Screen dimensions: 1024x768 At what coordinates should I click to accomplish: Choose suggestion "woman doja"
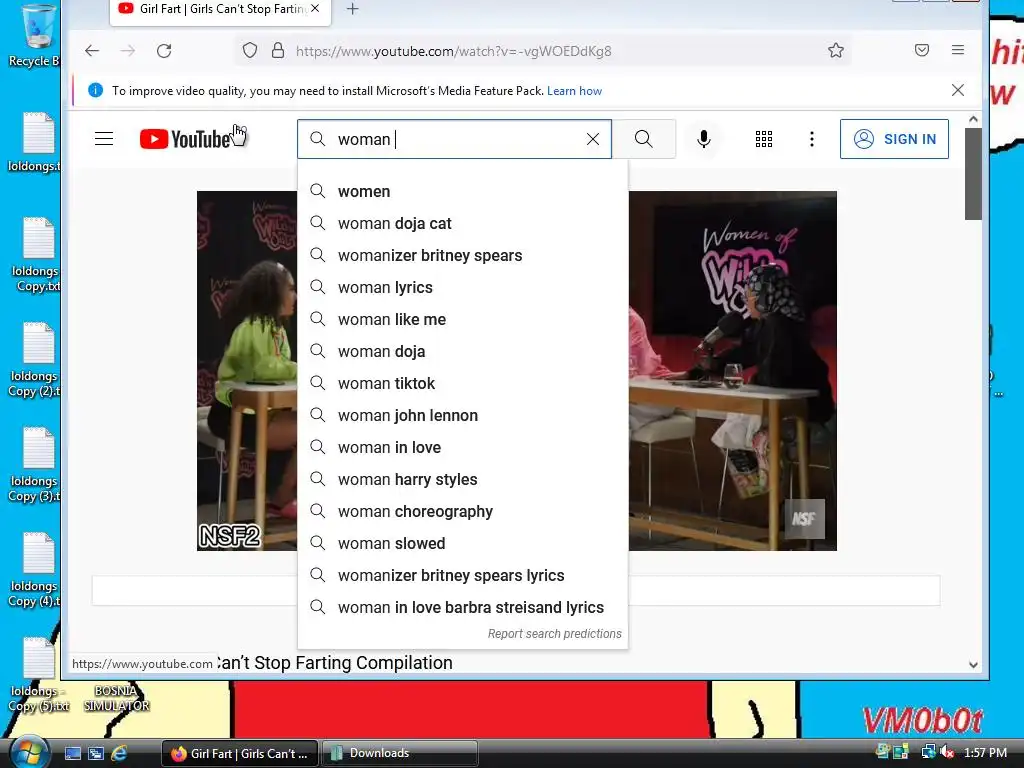pyautogui.click(x=462, y=351)
